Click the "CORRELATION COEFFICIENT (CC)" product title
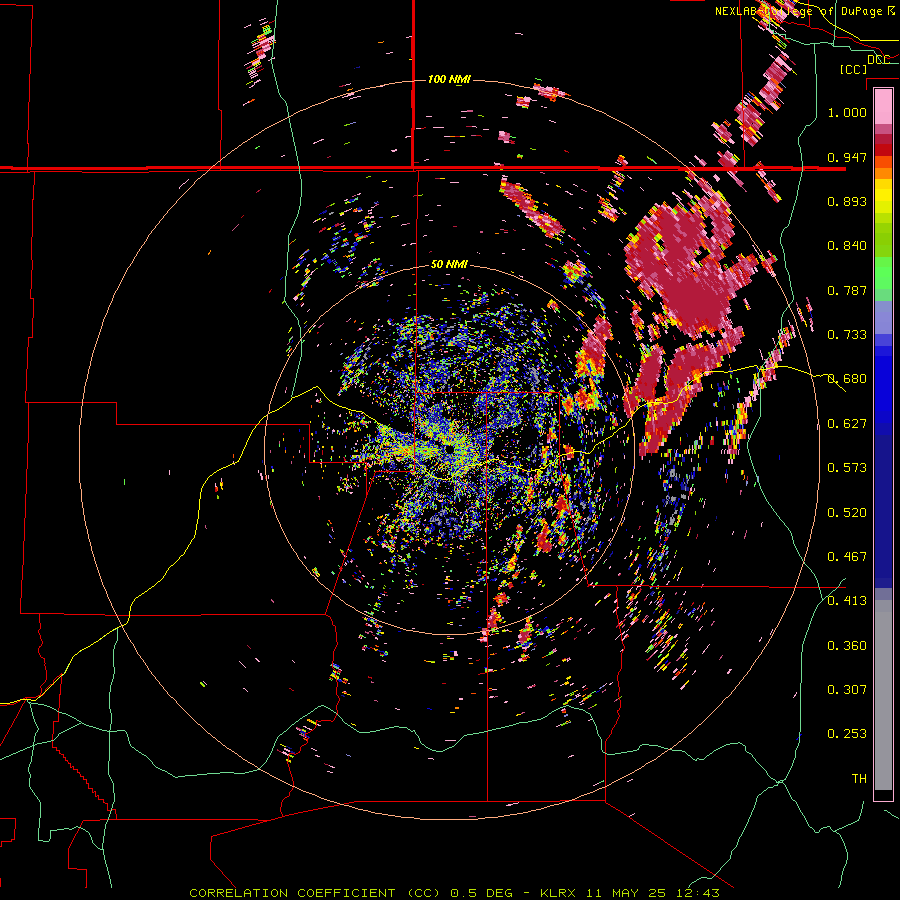Viewport: 900px width, 900px height. [x=315, y=893]
